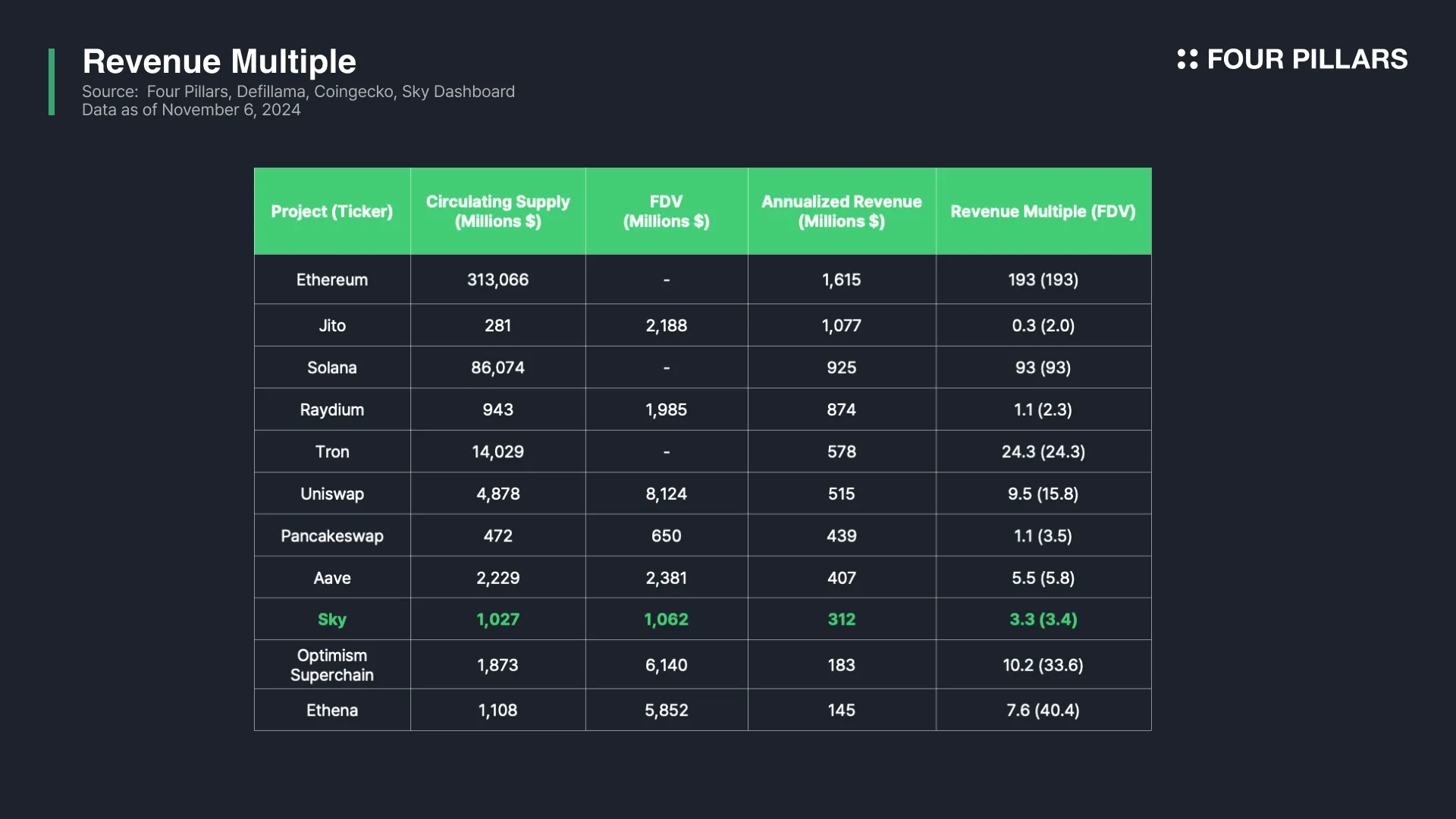This screenshot has width=1456, height=819.
Task: Select the '313,066' circulating supply cell
Action: [x=498, y=280]
